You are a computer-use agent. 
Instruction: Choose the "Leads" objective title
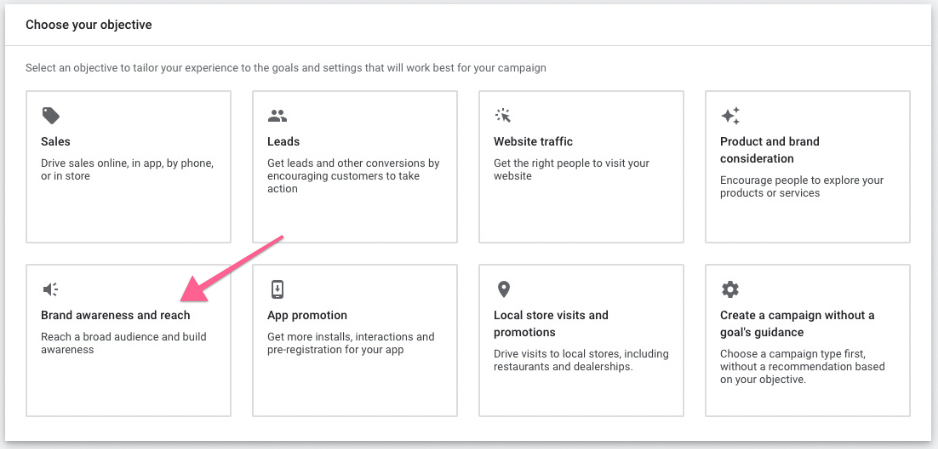283,142
